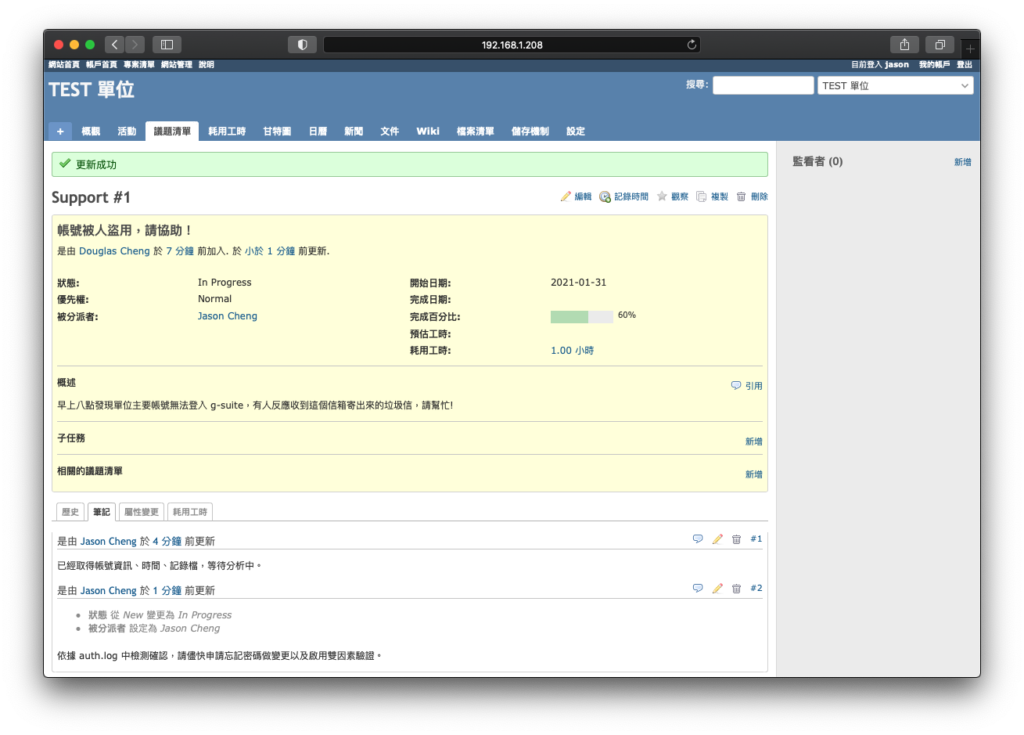The height and width of the screenshot is (735, 1024).
Task: Click the edit pencil icon on note #1
Action: click(718, 539)
